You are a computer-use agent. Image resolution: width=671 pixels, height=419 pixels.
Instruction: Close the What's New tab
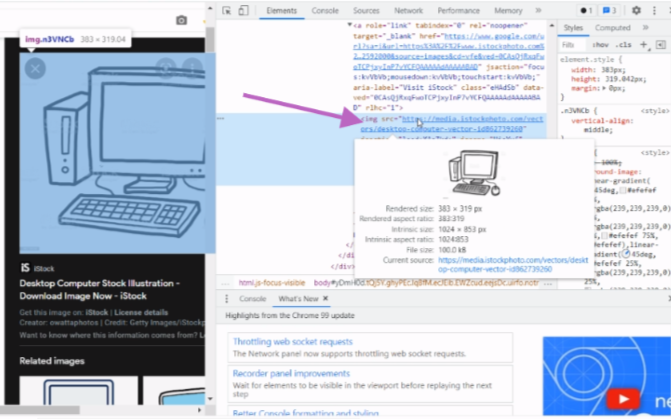coord(325,298)
